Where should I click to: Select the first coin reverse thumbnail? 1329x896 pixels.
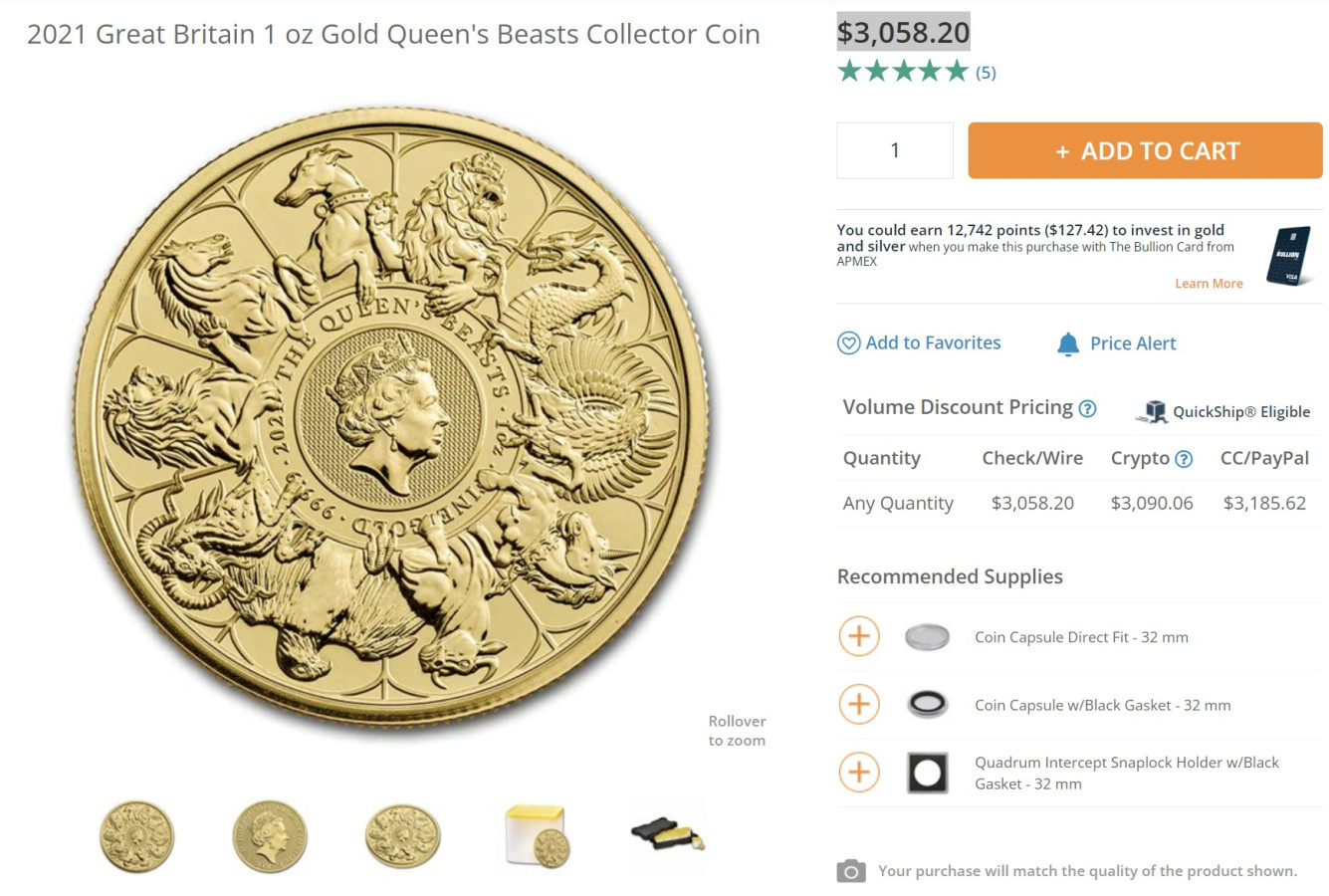click(136, 836)
